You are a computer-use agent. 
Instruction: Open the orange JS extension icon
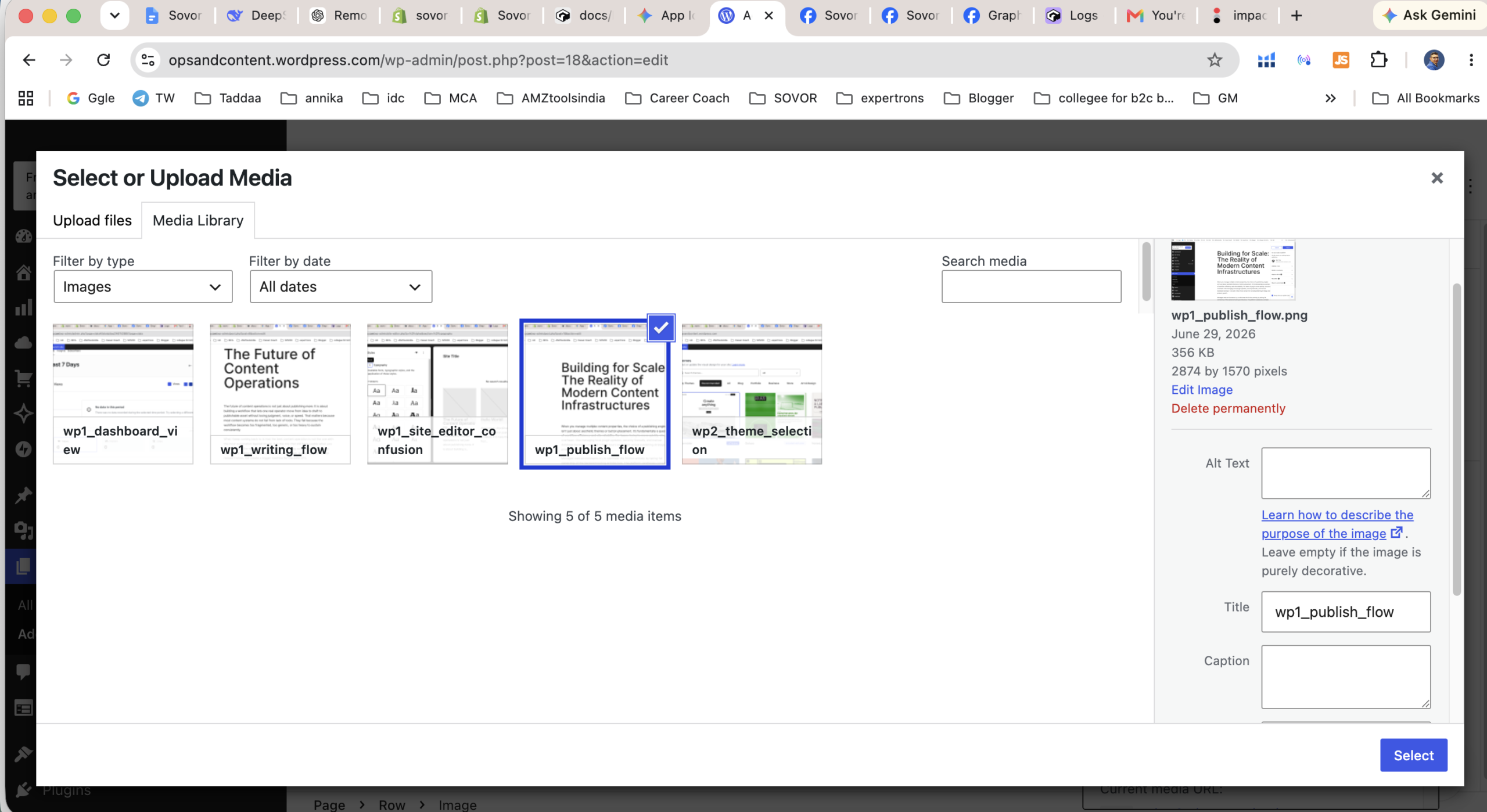pos(1341,60)
